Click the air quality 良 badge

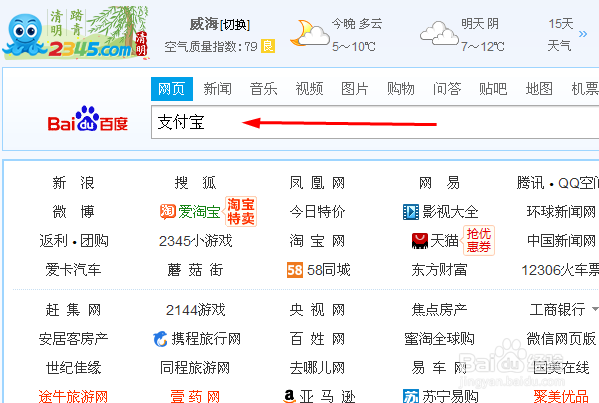coord(268,46)
